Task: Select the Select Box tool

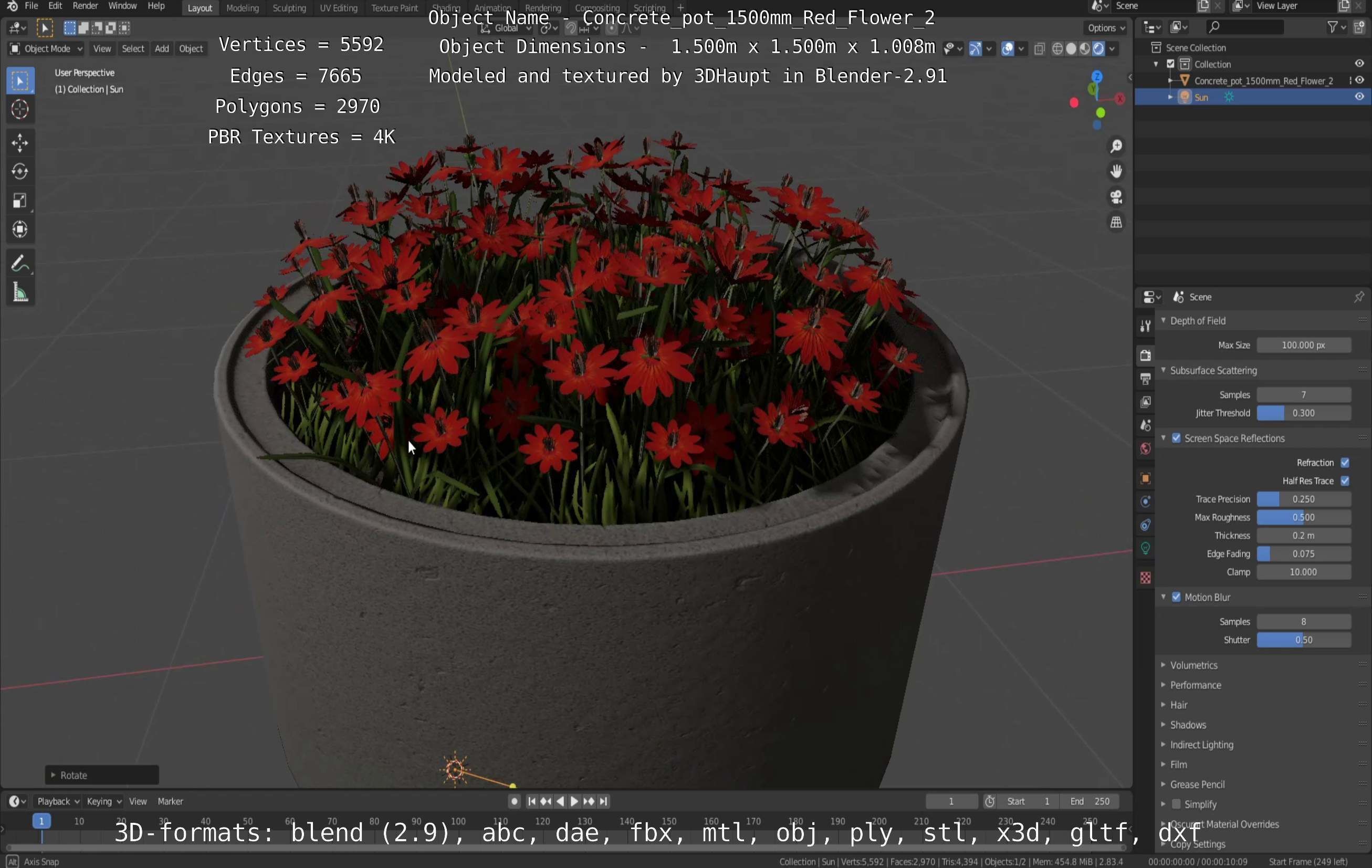Action: click(20, 80)
